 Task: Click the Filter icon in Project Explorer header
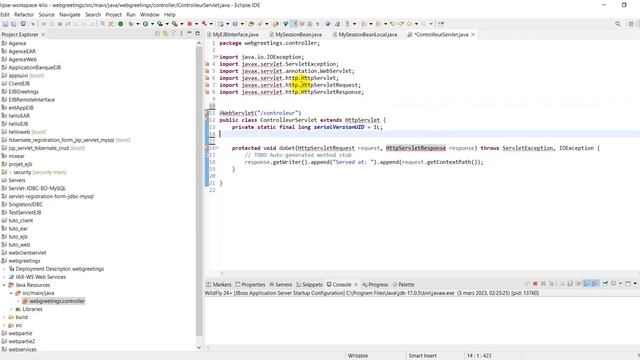coord(173,34)
